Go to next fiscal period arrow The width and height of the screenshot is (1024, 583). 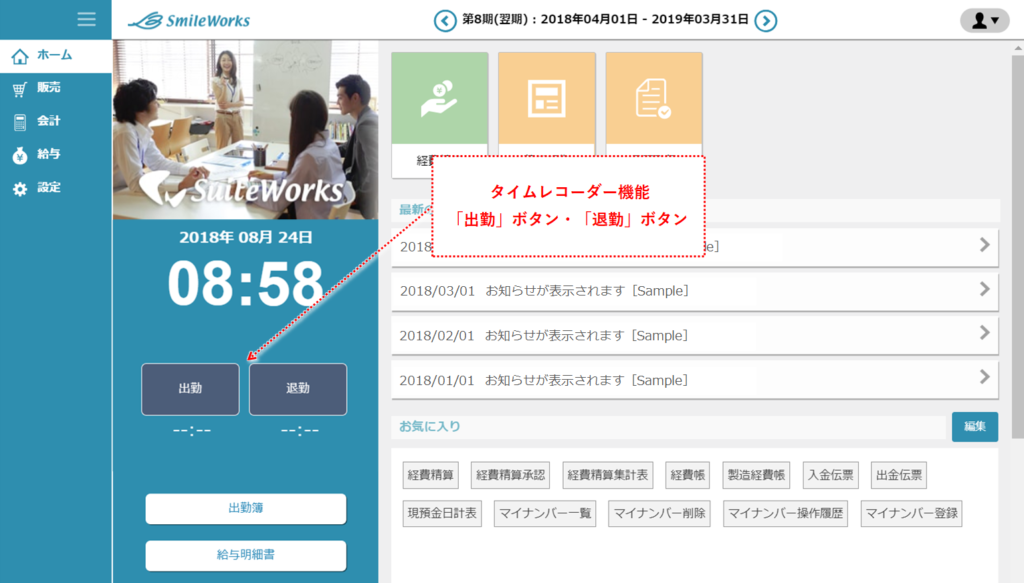point(765,21)
